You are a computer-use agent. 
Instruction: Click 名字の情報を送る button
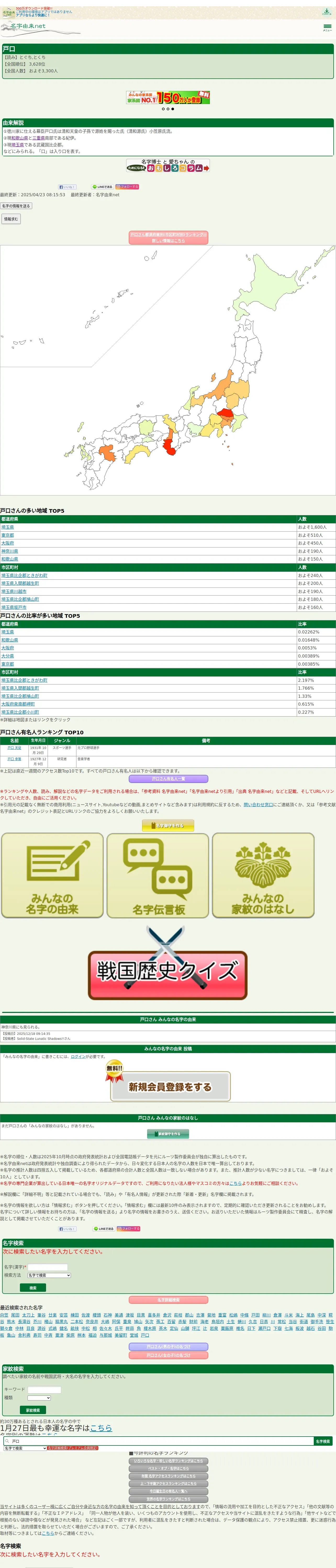(x=16, y=206)
